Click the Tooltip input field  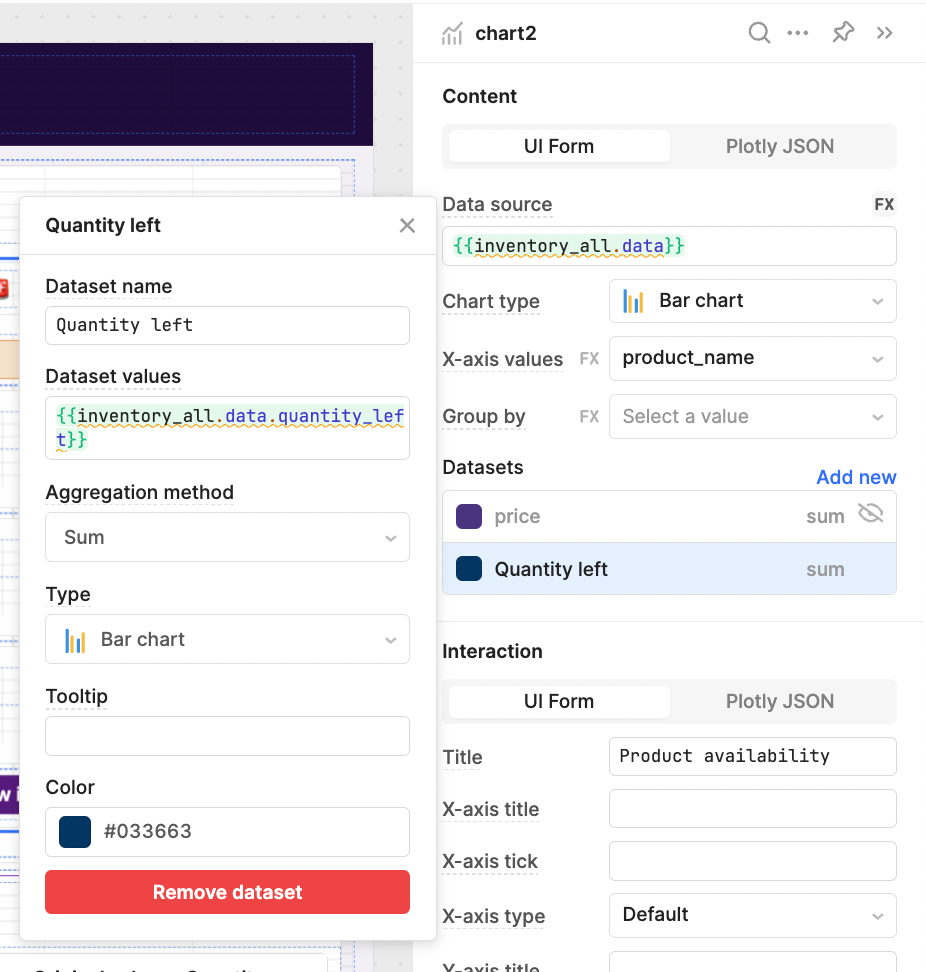227,736
